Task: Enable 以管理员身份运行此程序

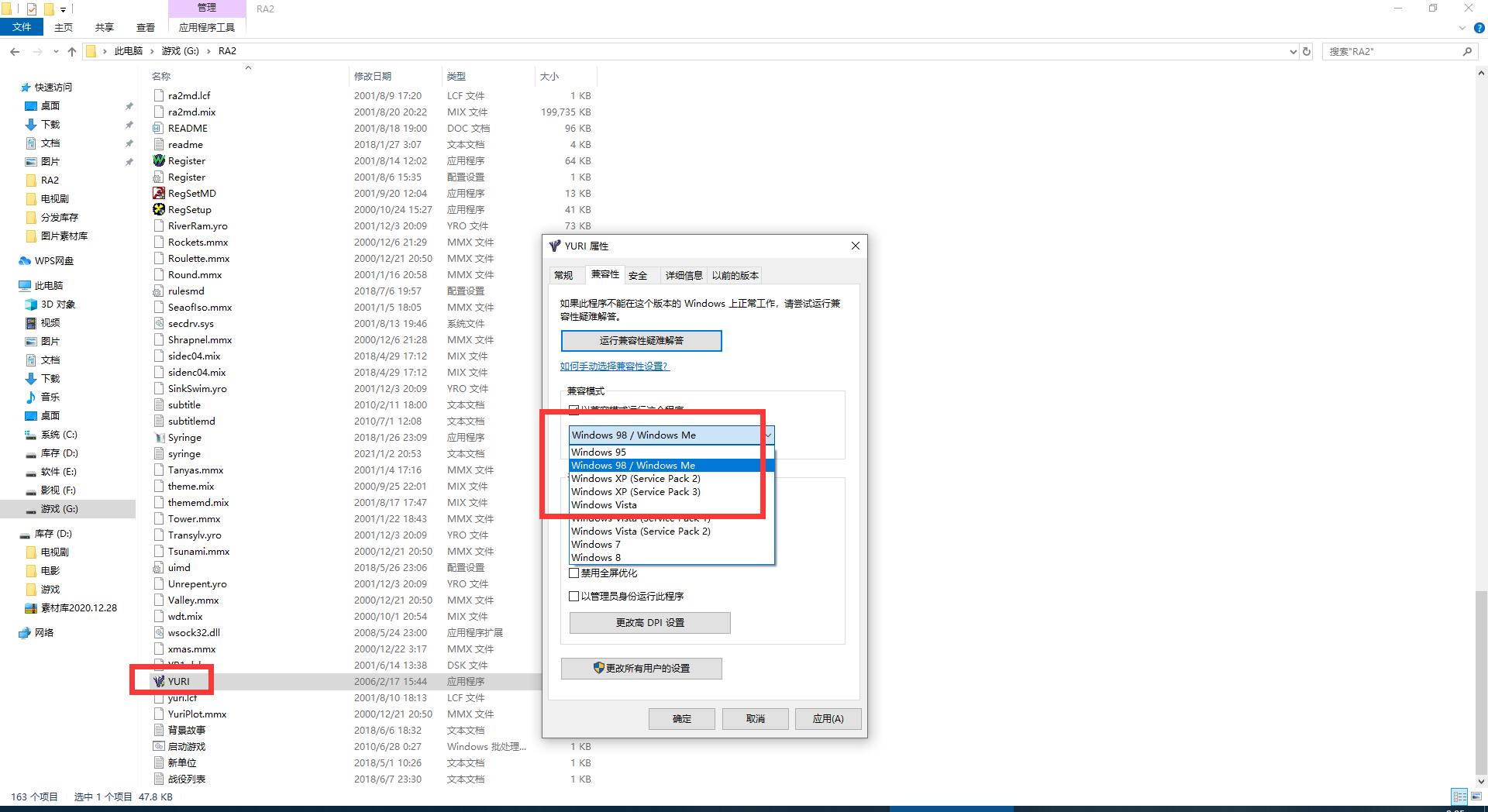Action: (x=574, y=596)
